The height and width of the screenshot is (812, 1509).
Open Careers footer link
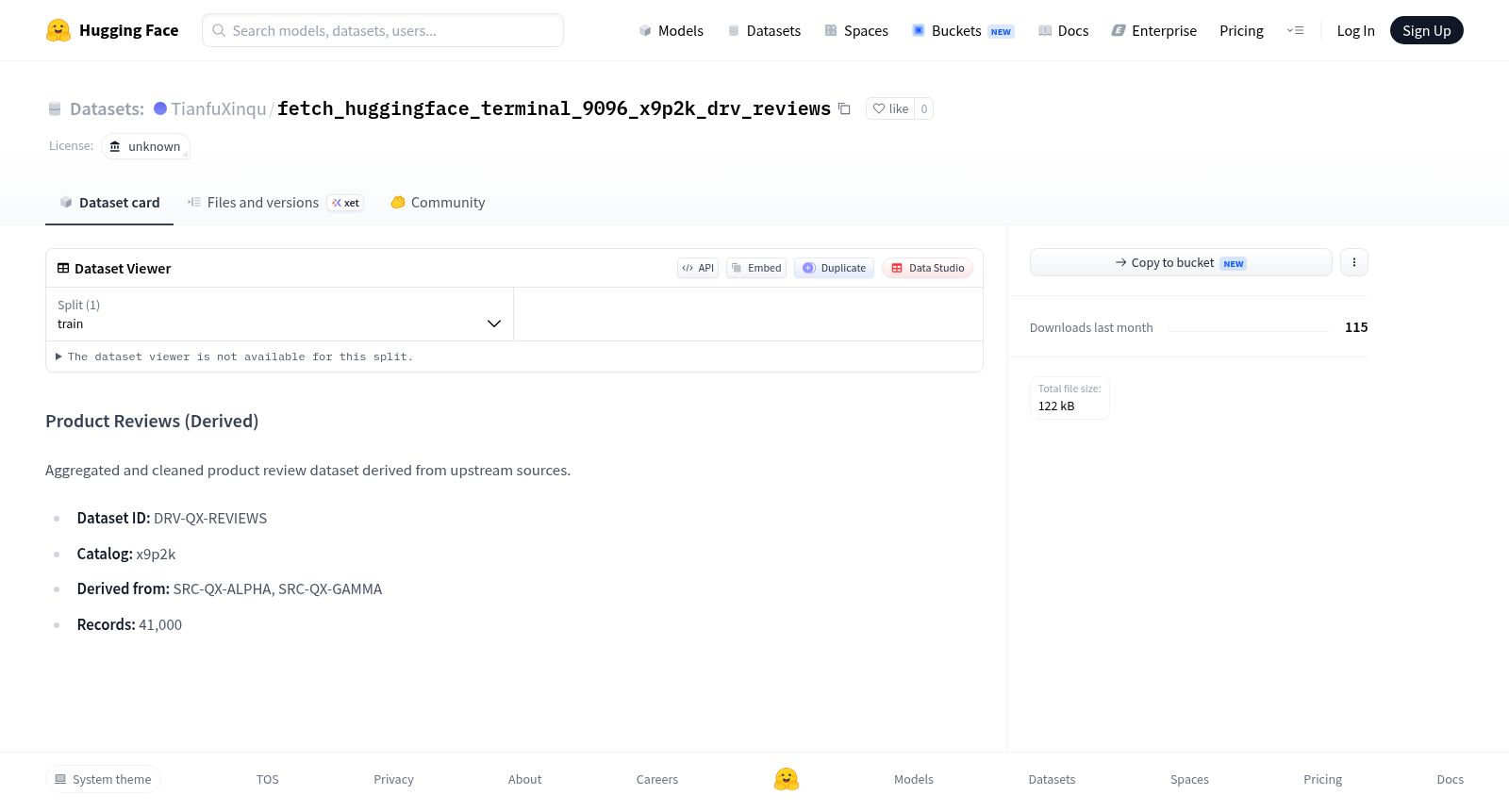click(x=657, y=779)
